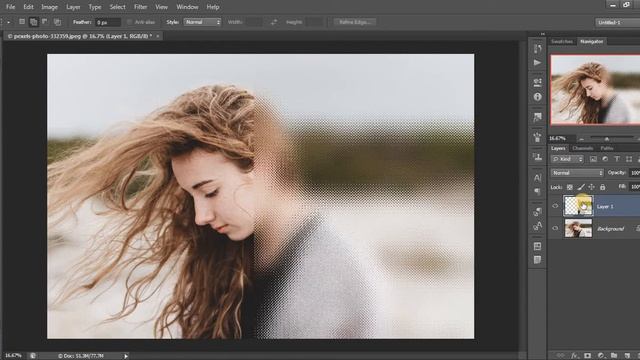Open the status bar info arrow
This screenshot has width=640, height=360.
126,356
